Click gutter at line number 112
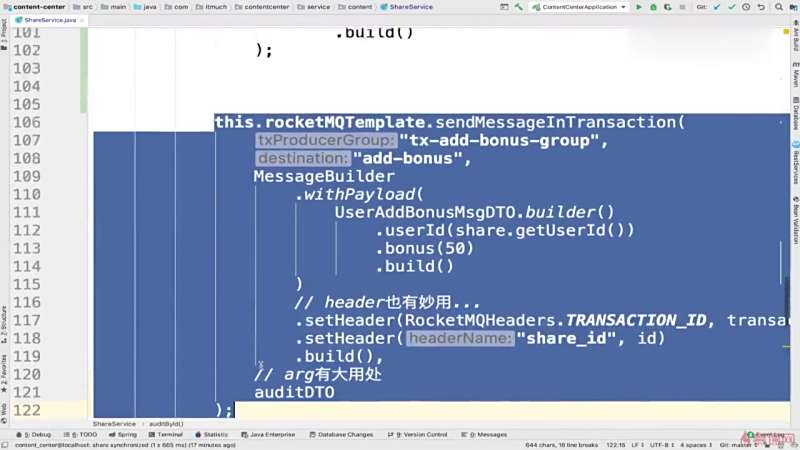This screenshot has width=800, height=450. click(x=26, y=231)
